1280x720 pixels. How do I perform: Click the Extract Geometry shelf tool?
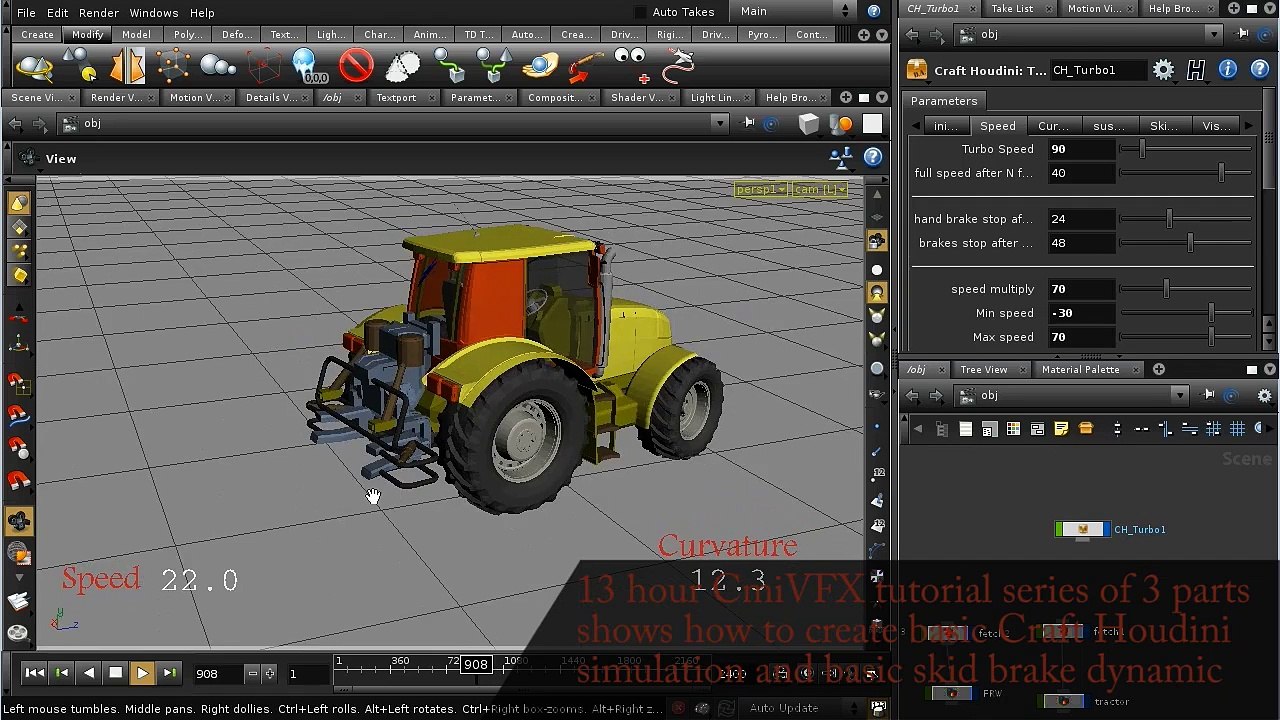pyautogui.click(x=82, y=67)
